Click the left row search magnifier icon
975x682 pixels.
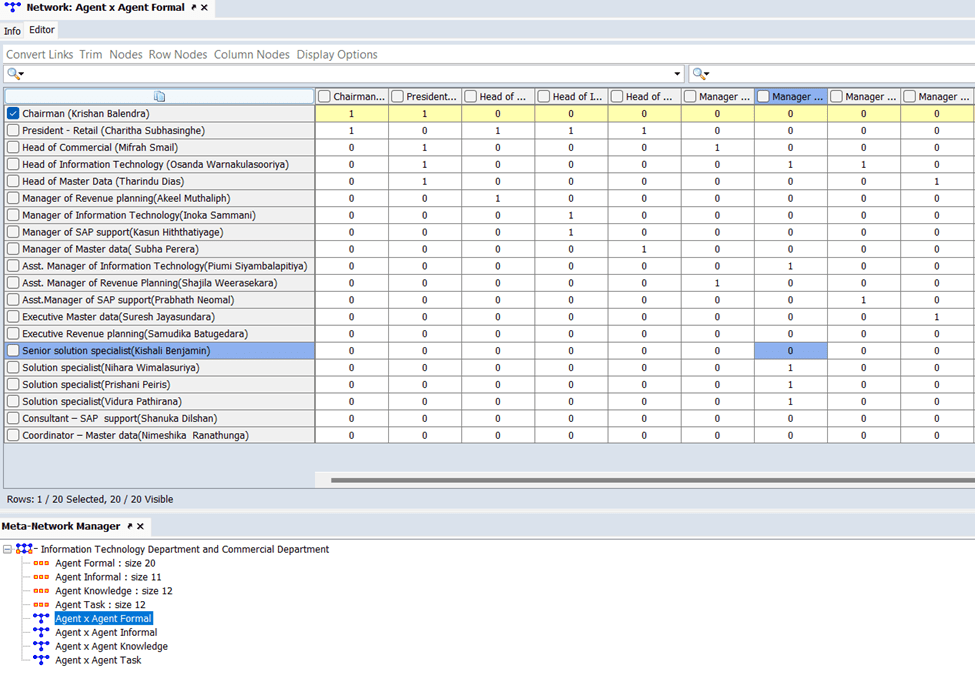13,74
